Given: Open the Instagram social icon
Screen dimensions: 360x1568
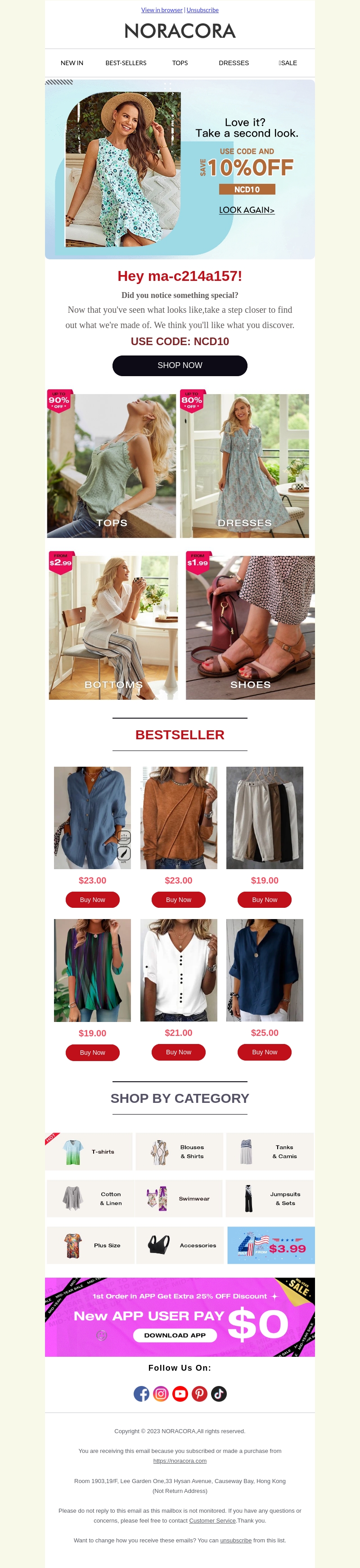Looking at the screenshot, I should click(161, 1393).
